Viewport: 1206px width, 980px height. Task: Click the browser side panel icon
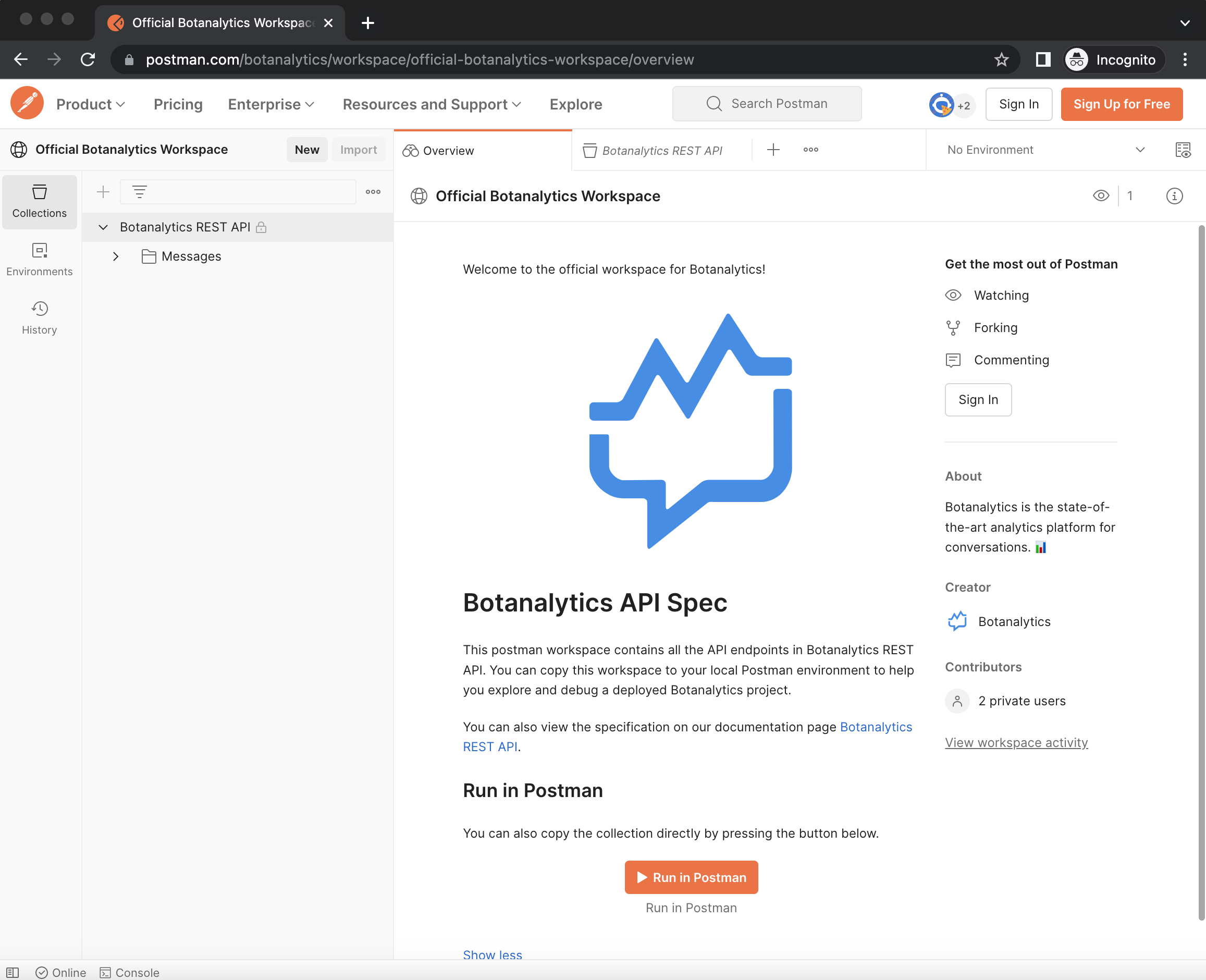pos(1043,59)
